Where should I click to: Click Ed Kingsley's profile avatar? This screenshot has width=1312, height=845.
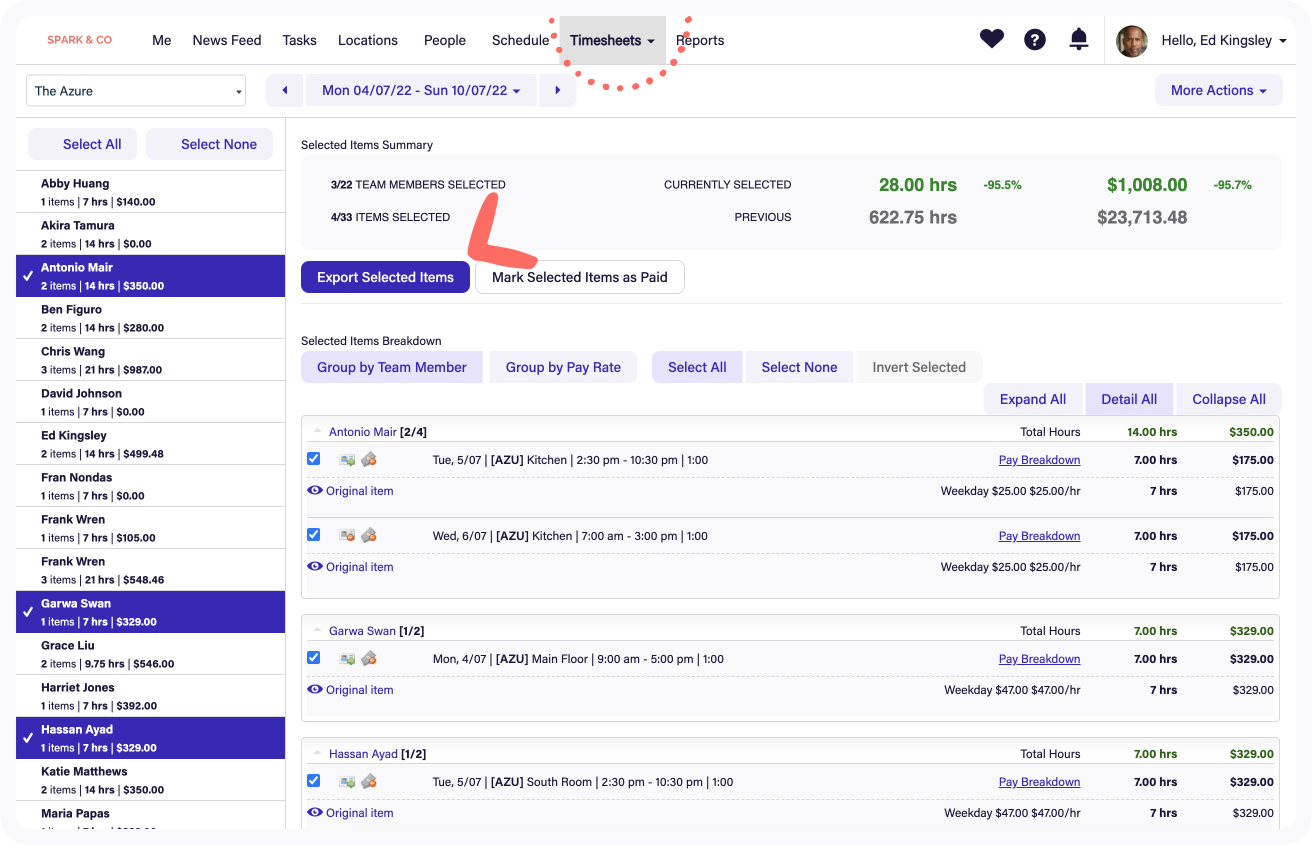1132,41
